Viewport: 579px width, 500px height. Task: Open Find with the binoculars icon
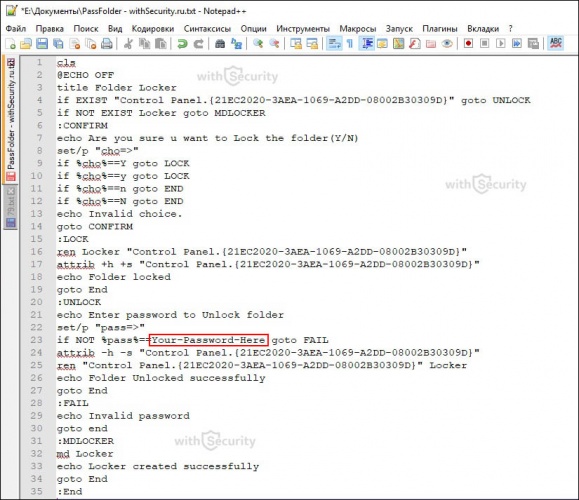220,44
